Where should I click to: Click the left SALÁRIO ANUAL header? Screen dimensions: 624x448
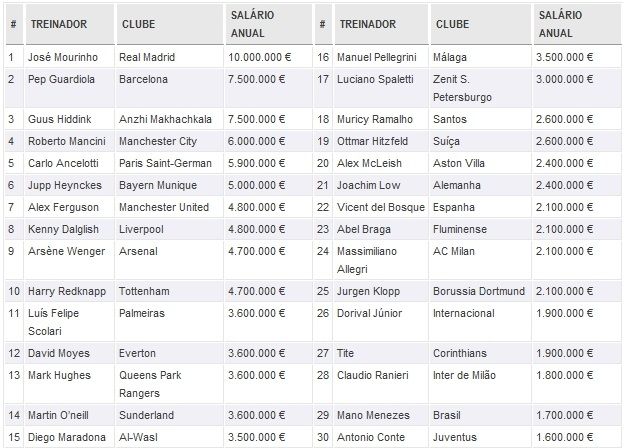click(x=253, y=23)
